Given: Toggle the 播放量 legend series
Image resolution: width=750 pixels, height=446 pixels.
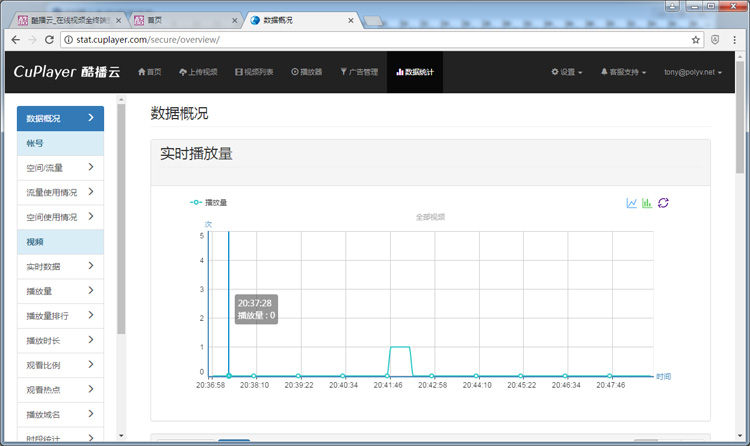Looking at the screenshot, I should tap(209, 203).
